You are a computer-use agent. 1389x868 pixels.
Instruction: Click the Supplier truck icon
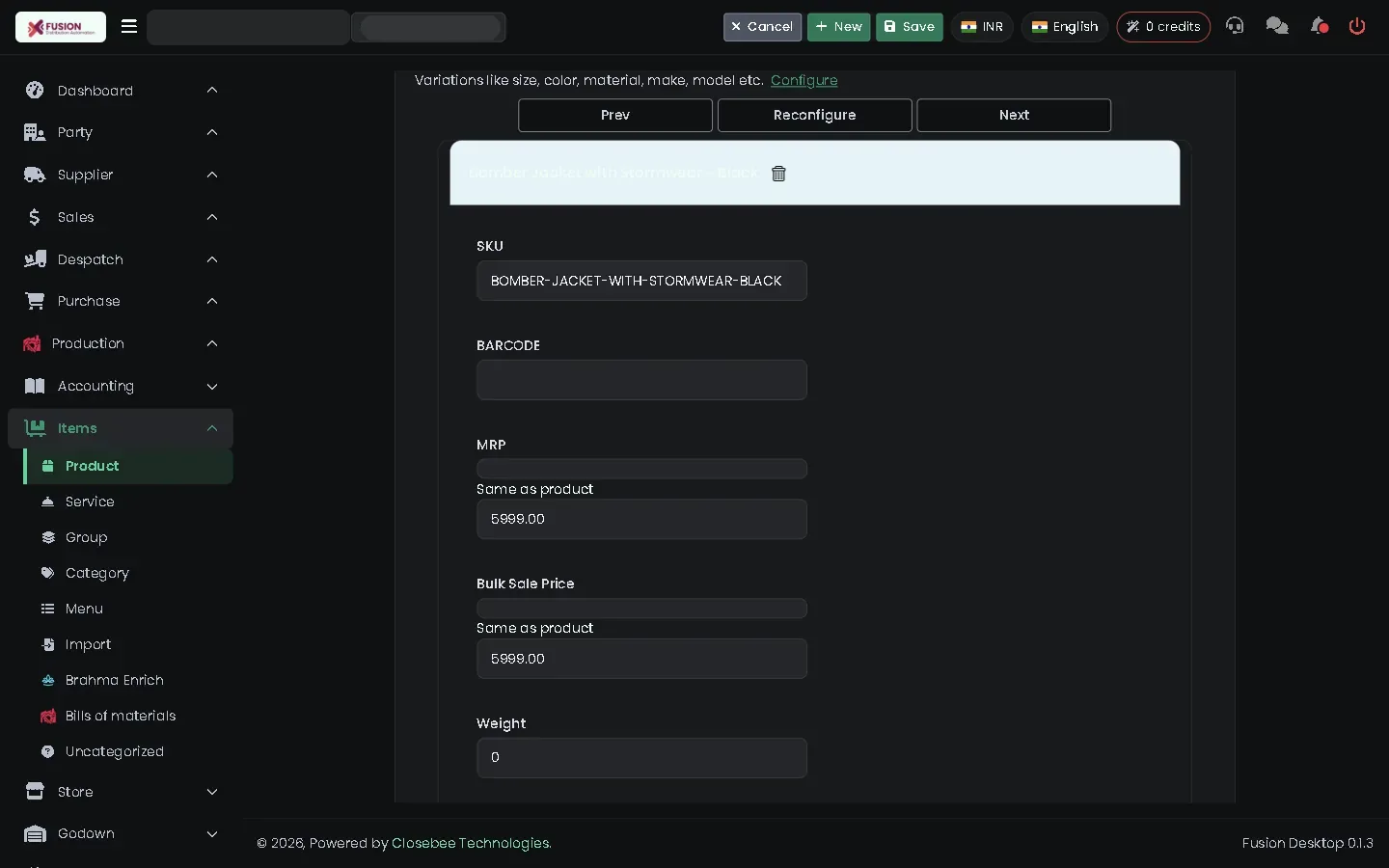[35, 175]
